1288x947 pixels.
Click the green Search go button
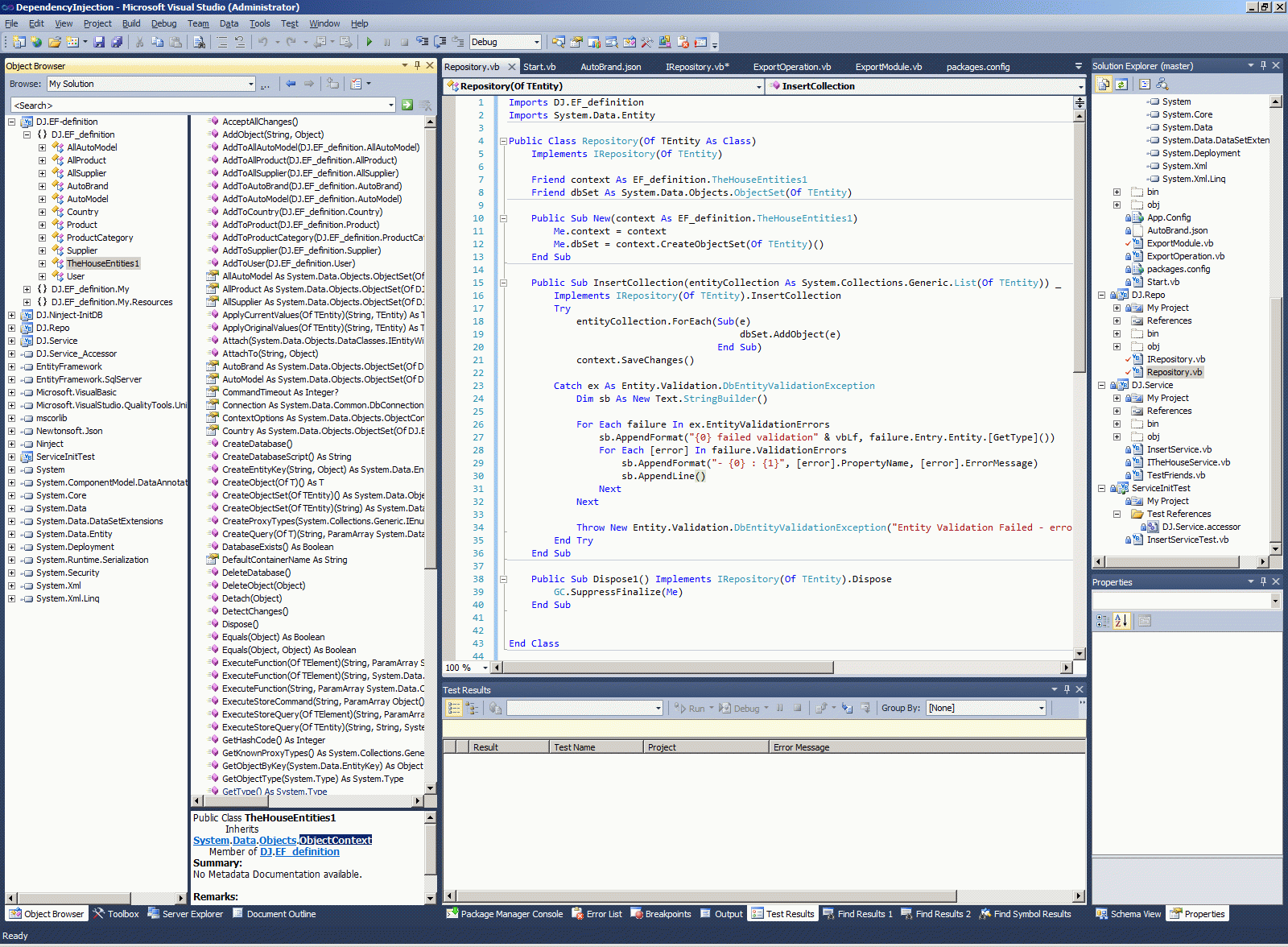coord(407,105)
